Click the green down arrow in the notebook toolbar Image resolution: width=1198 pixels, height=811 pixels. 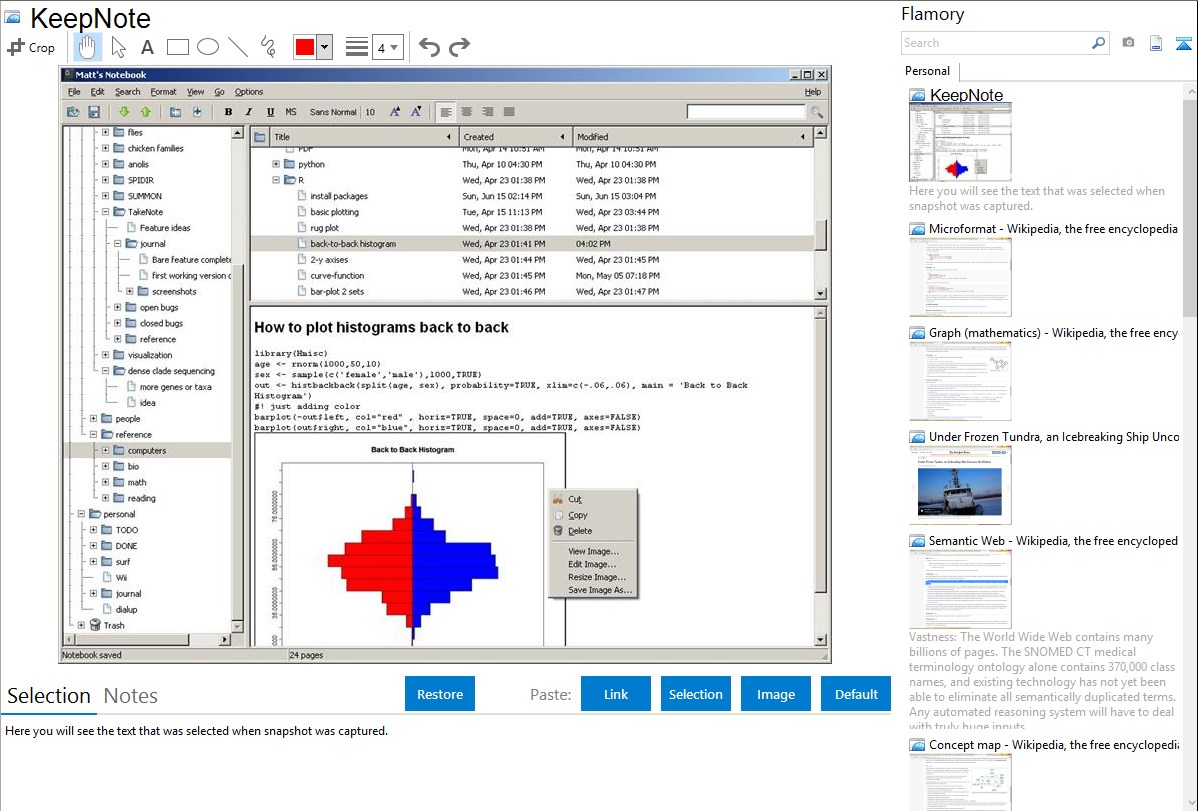coord(124,112)
